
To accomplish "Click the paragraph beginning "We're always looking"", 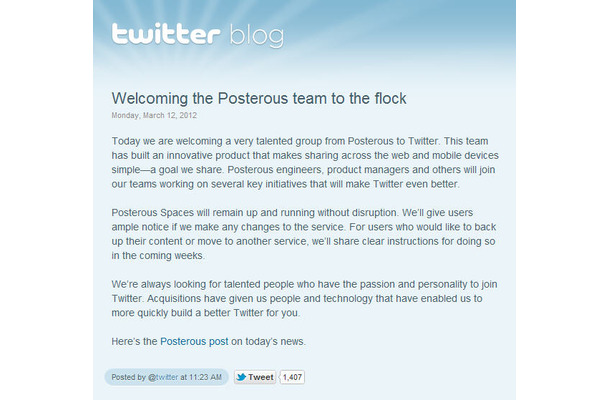I will pyautogui.click(x=304, y=298).
